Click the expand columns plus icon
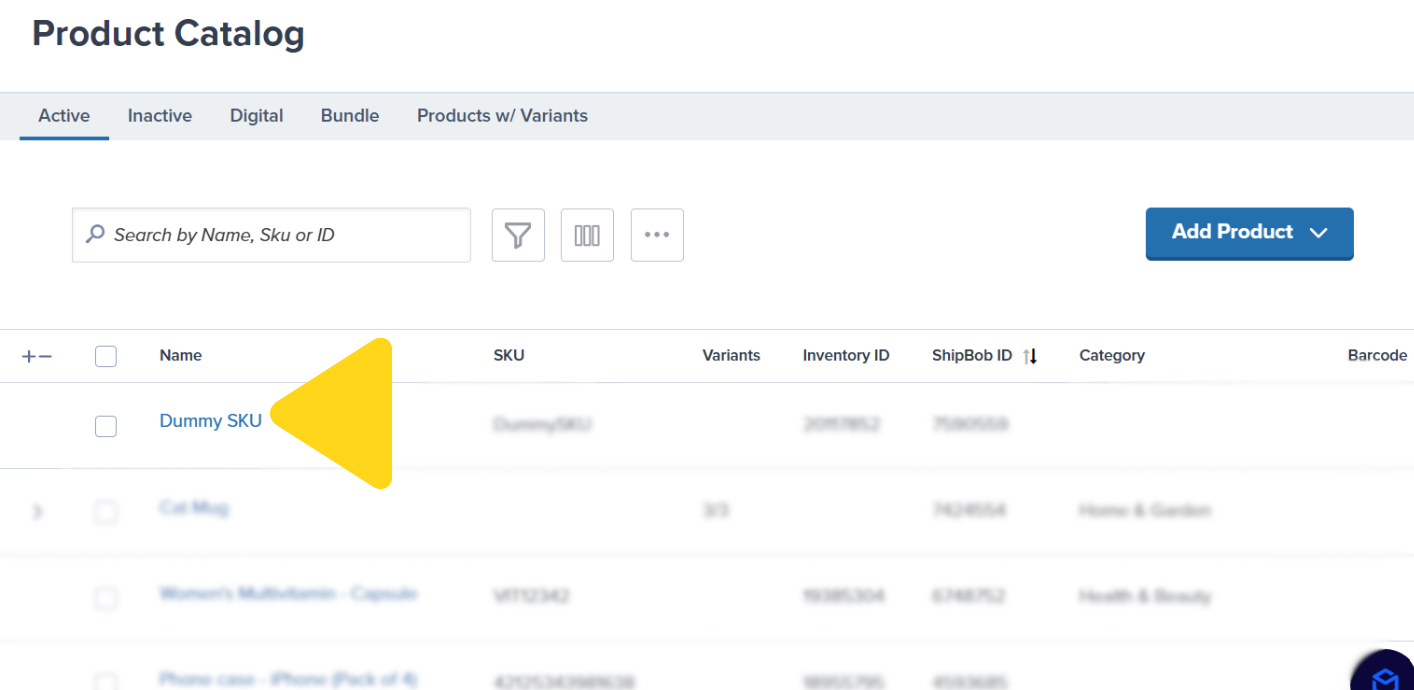The height and width of the screenshot is (690, 1414). coord(31,355)
